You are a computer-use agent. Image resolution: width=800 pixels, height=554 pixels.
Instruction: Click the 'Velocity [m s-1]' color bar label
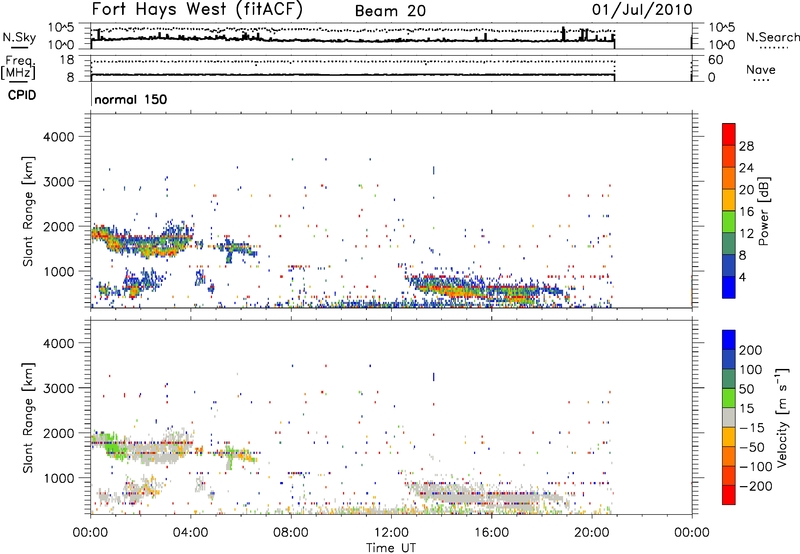(781, 417)
